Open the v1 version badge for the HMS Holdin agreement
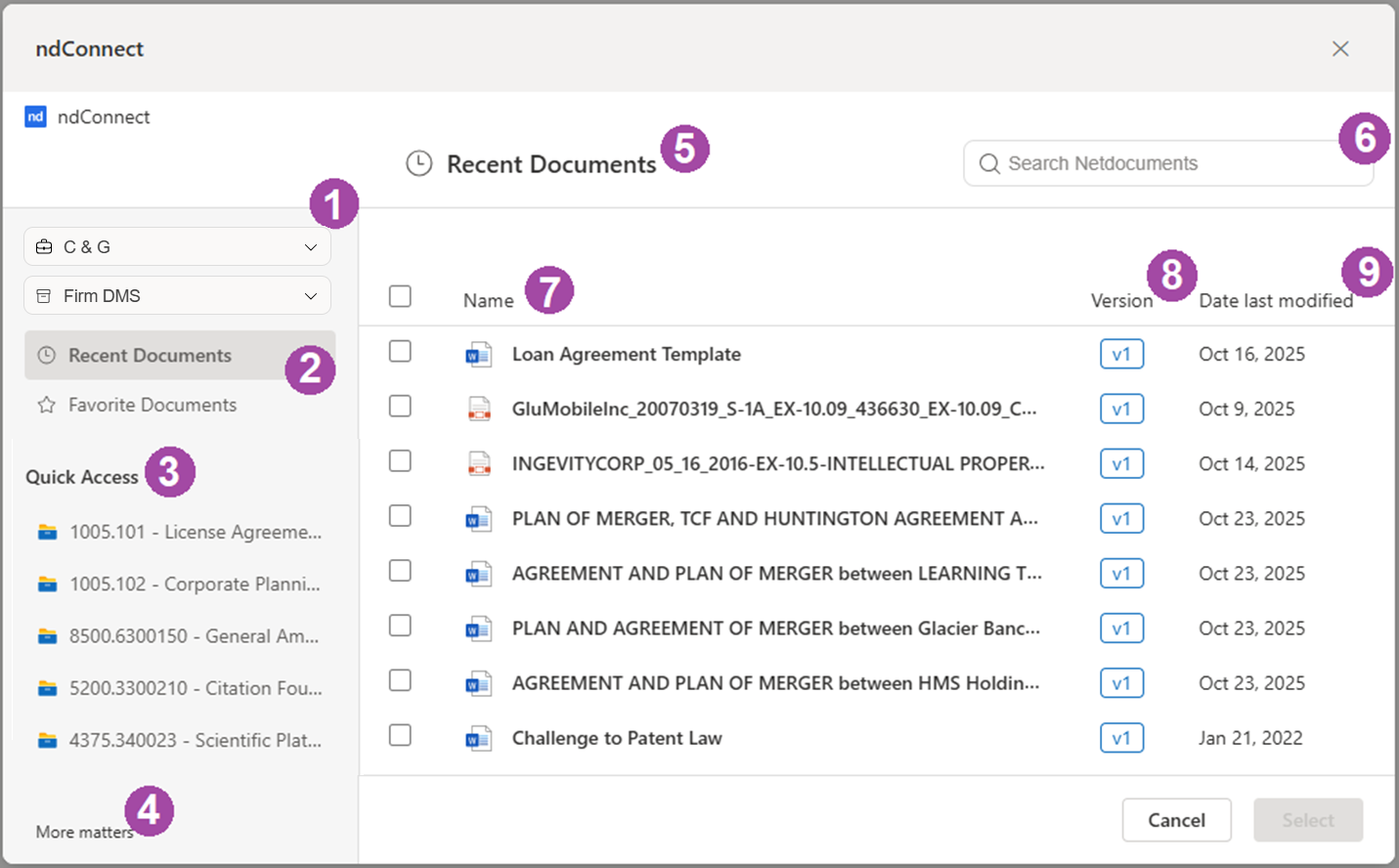The width and height of the screenshot is (1399, 868). click(x=1121, y=682)
